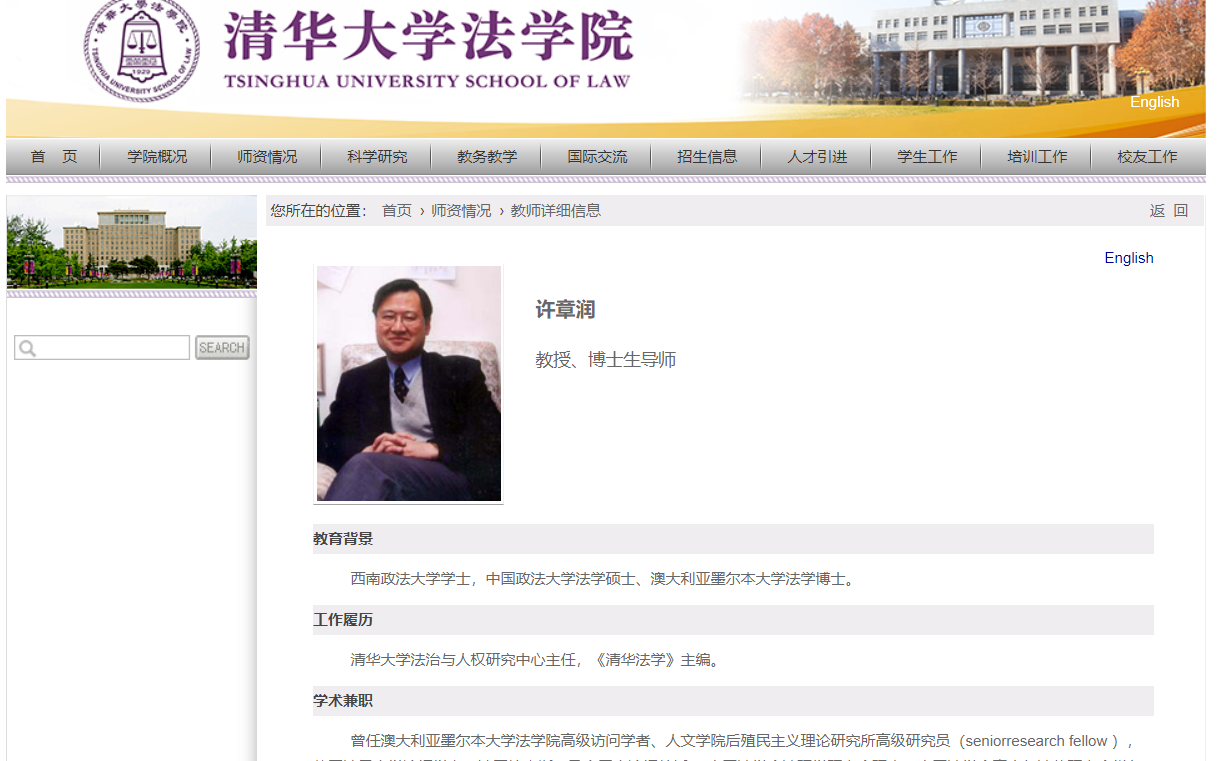Click the name 许章润
The height and width of the screenshot is (761, 1225).
point(565,310)
